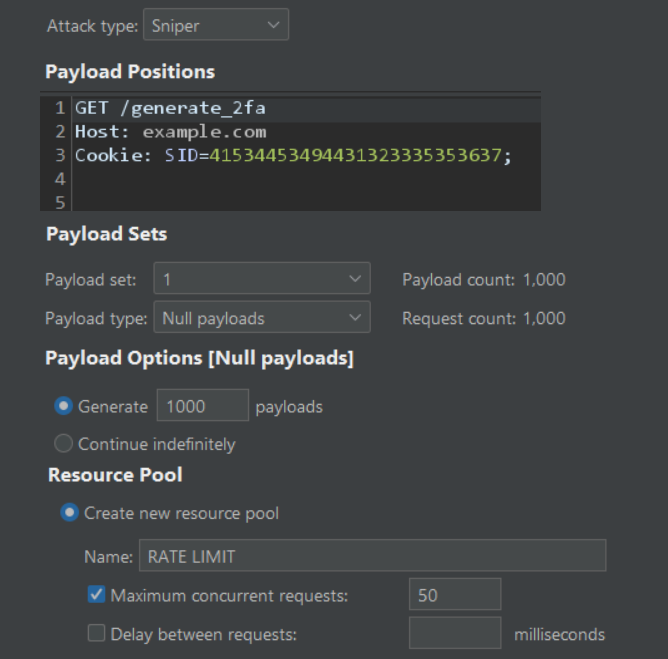This screenshot has width=668, height=659.
Task: Enable Delay between requests checkbox
Action: coord(96,633)
